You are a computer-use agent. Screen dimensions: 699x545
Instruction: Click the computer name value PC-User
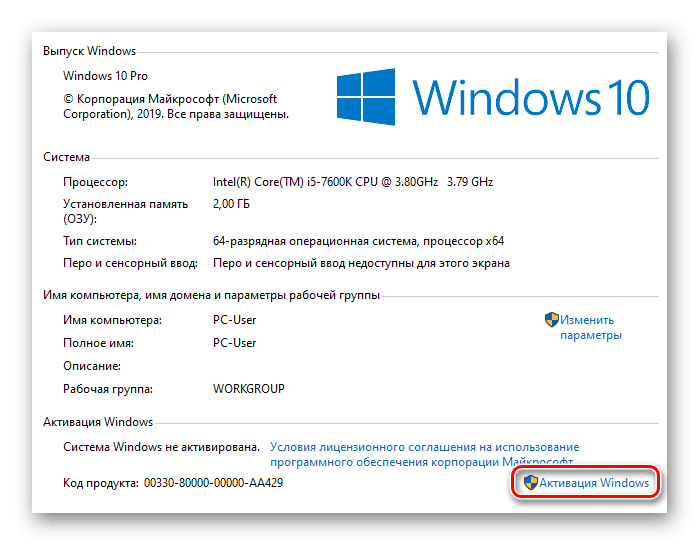[x=234, y=320]
